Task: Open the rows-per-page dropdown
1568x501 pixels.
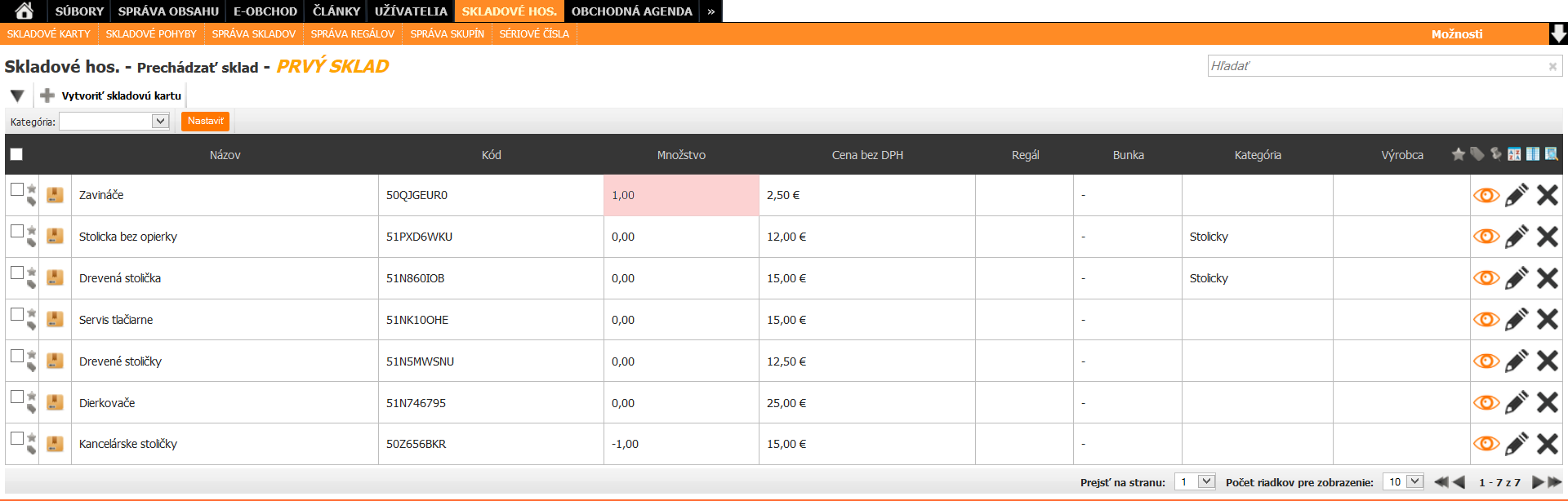Action: click(1403, 482)
